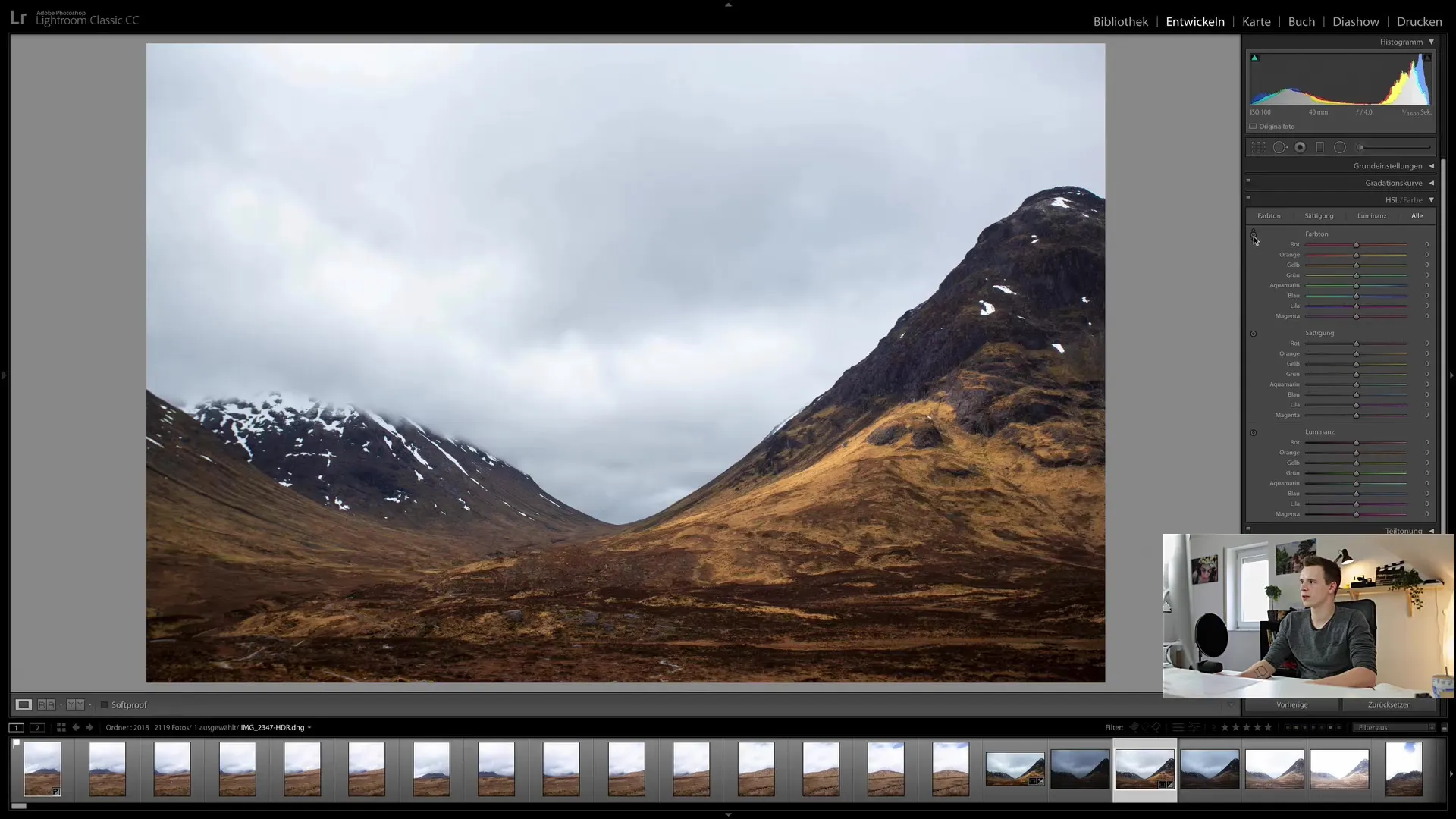Switch to before/after side-by-side view
The image size is (1456, 819).
coord(46,704)
